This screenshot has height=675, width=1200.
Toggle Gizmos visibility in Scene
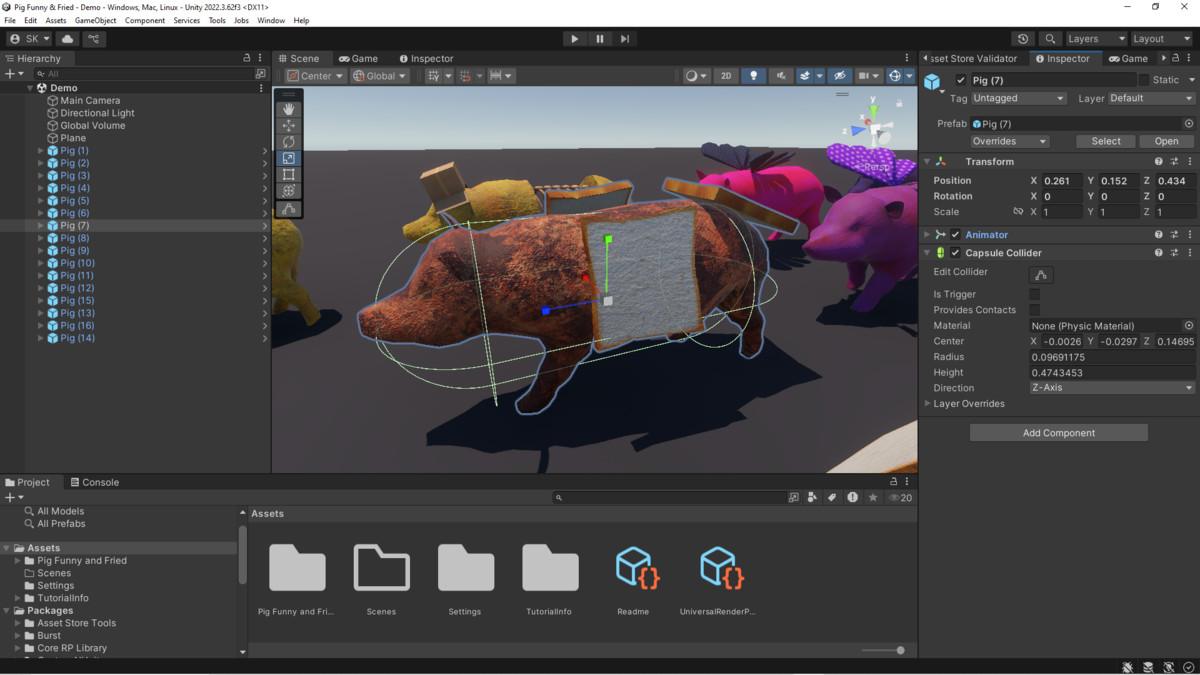click(894, 76)
